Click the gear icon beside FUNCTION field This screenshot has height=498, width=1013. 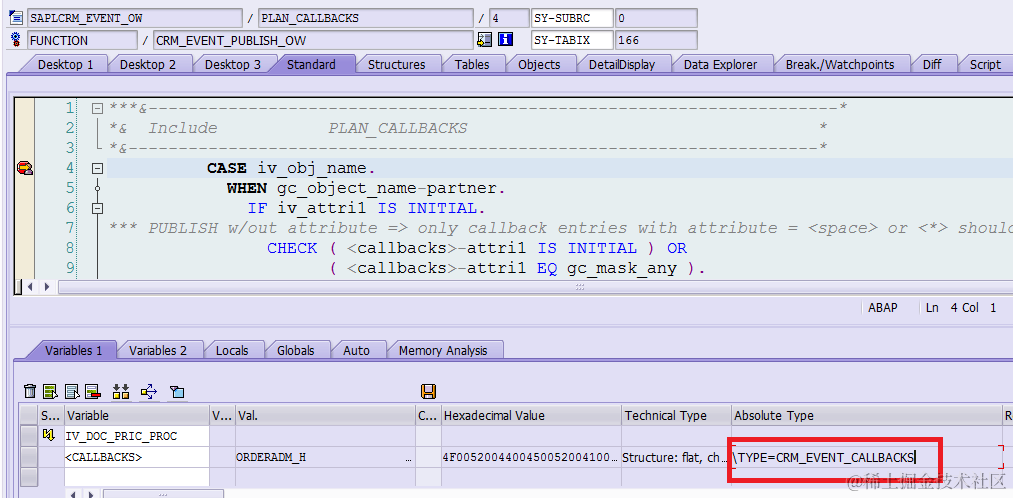[16, 41]
